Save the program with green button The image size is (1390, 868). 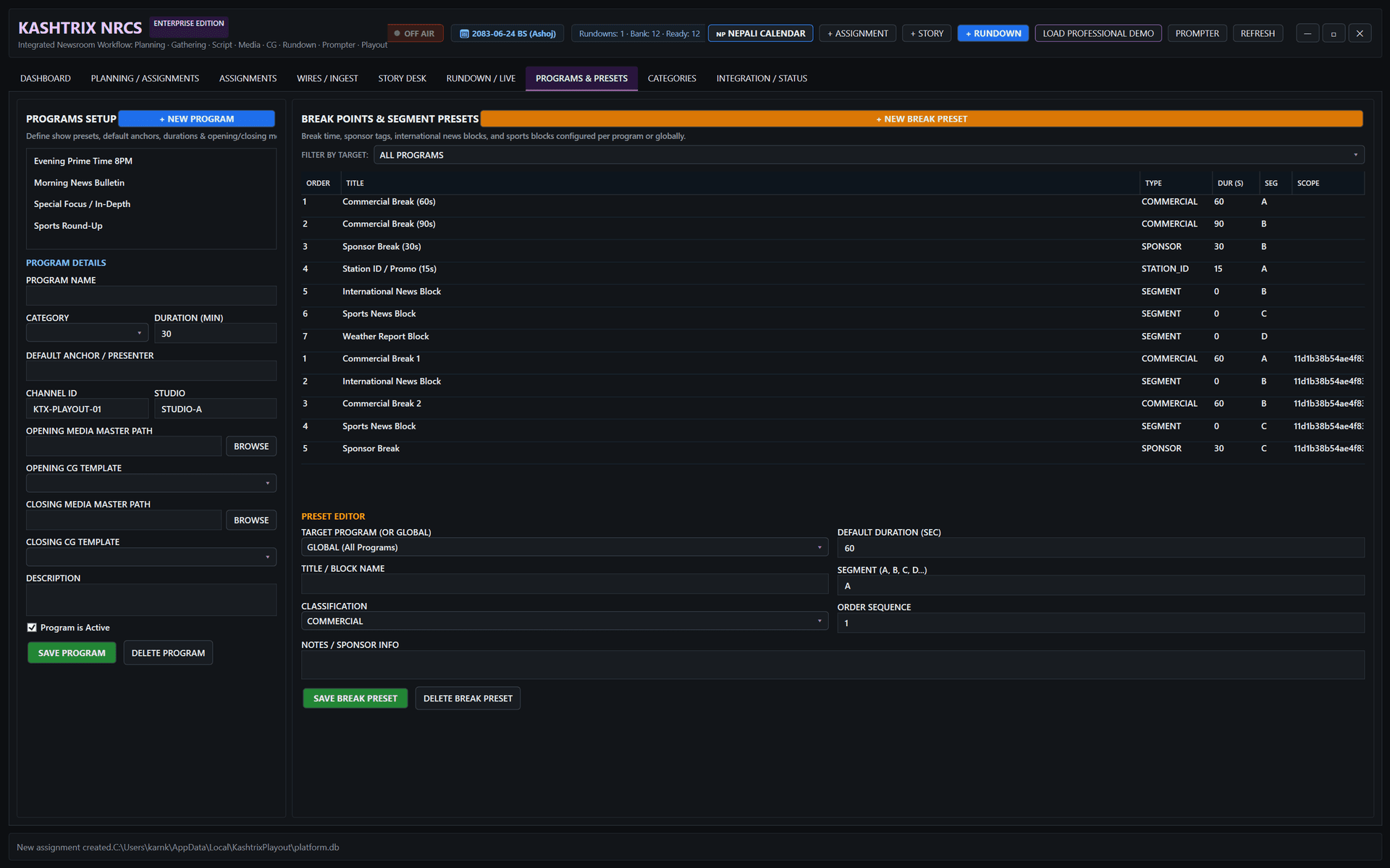pyautogui.click(x=72, y=653)
